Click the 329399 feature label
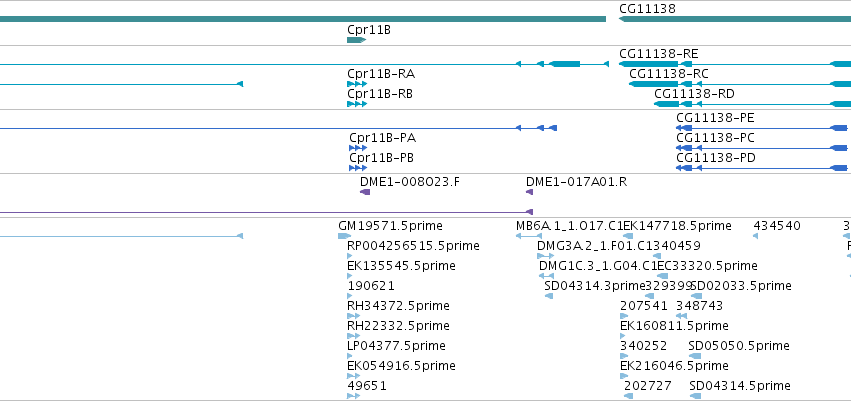Image resolution: width=851 pixels, height=401 pixels. (x=670, y=286)
